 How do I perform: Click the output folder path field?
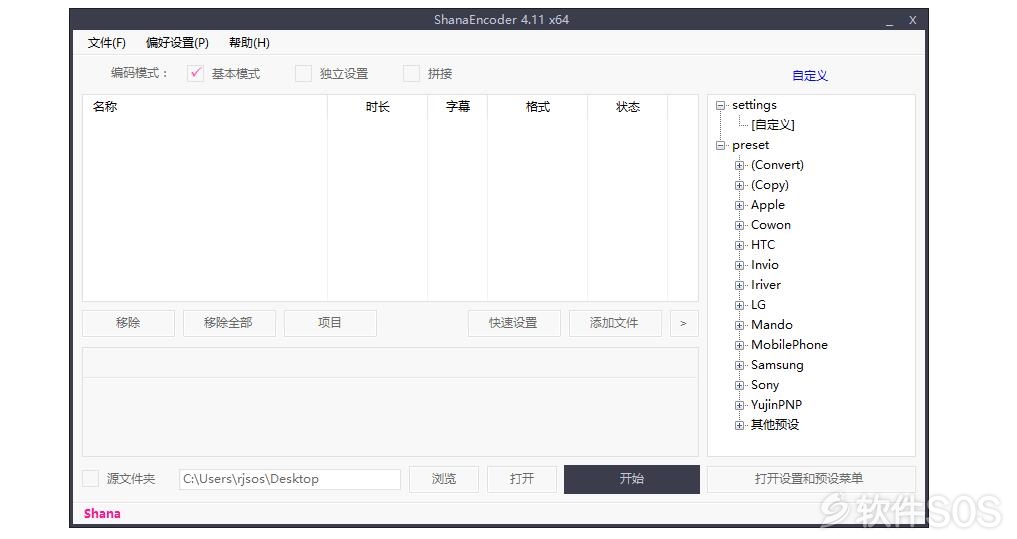coord(290,479)
